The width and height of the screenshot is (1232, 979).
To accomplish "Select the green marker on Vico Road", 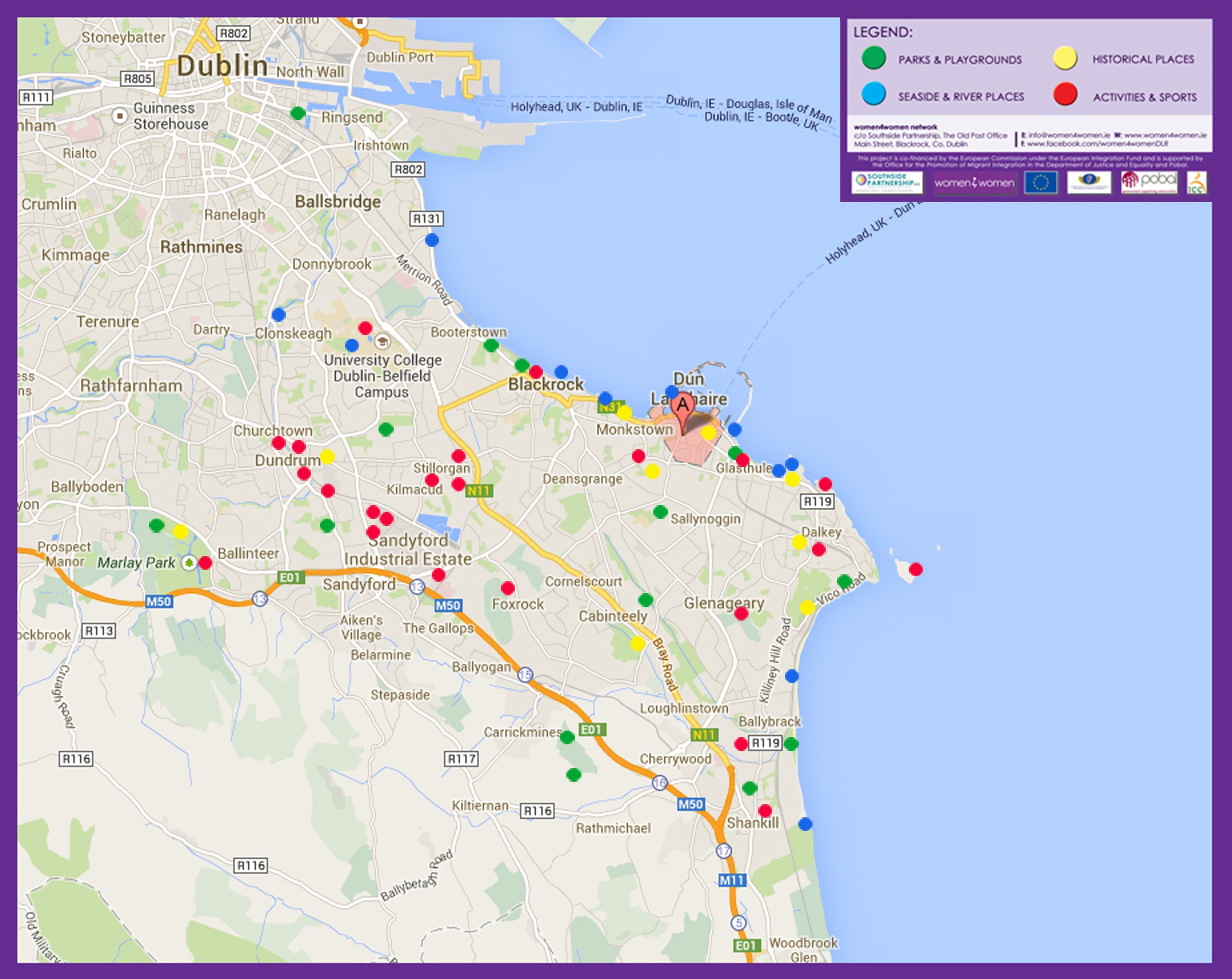I will (x=845, y=582).
